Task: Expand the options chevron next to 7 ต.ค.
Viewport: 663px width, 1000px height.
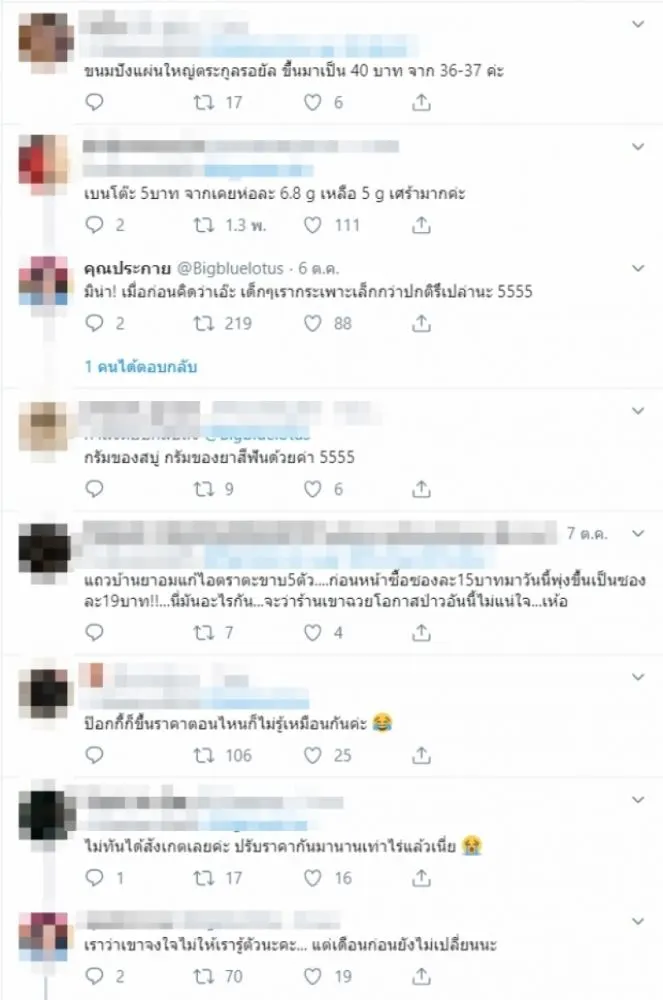Action: coord(638,533)
